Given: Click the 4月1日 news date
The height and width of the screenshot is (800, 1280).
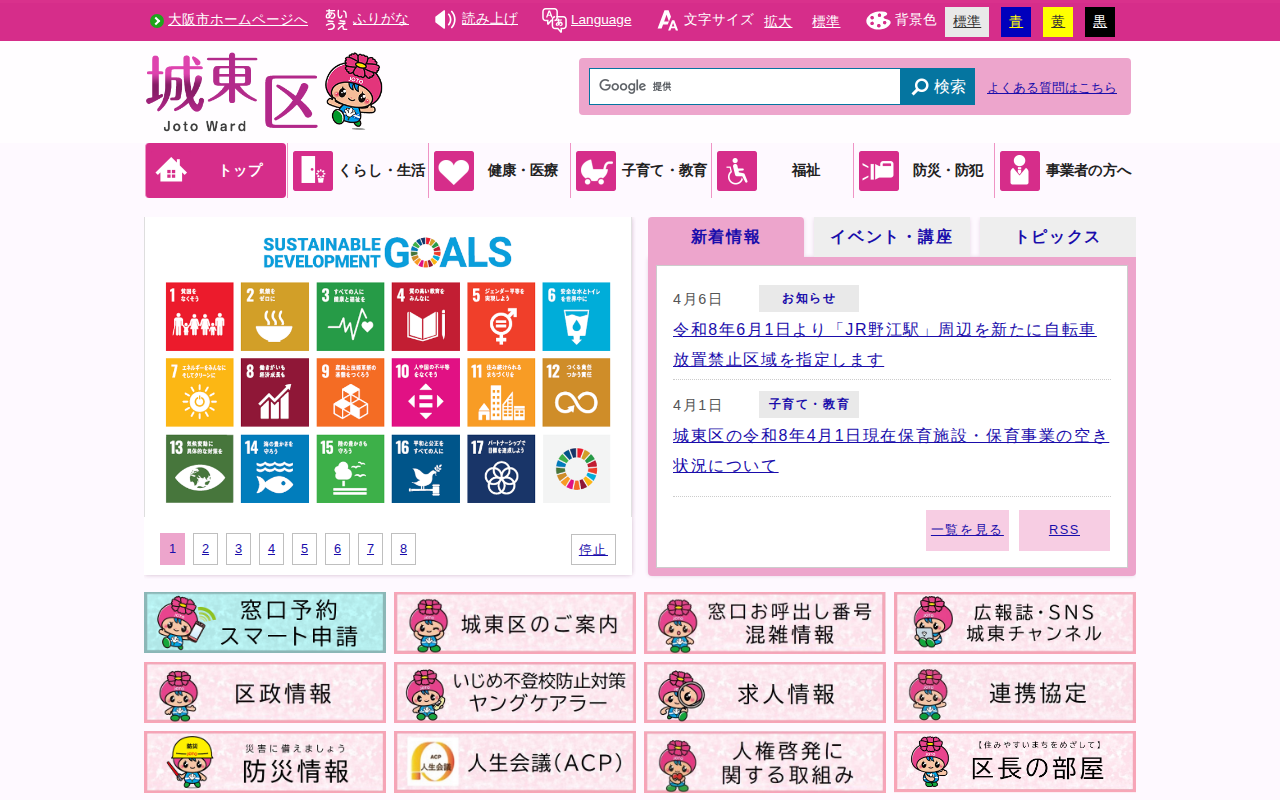Looking at the screenshot, I should 697,405.
